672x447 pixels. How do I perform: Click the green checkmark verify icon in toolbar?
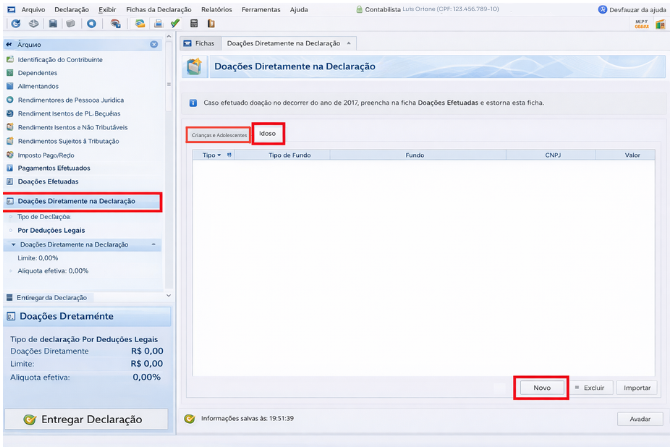[x=176, y=23]
